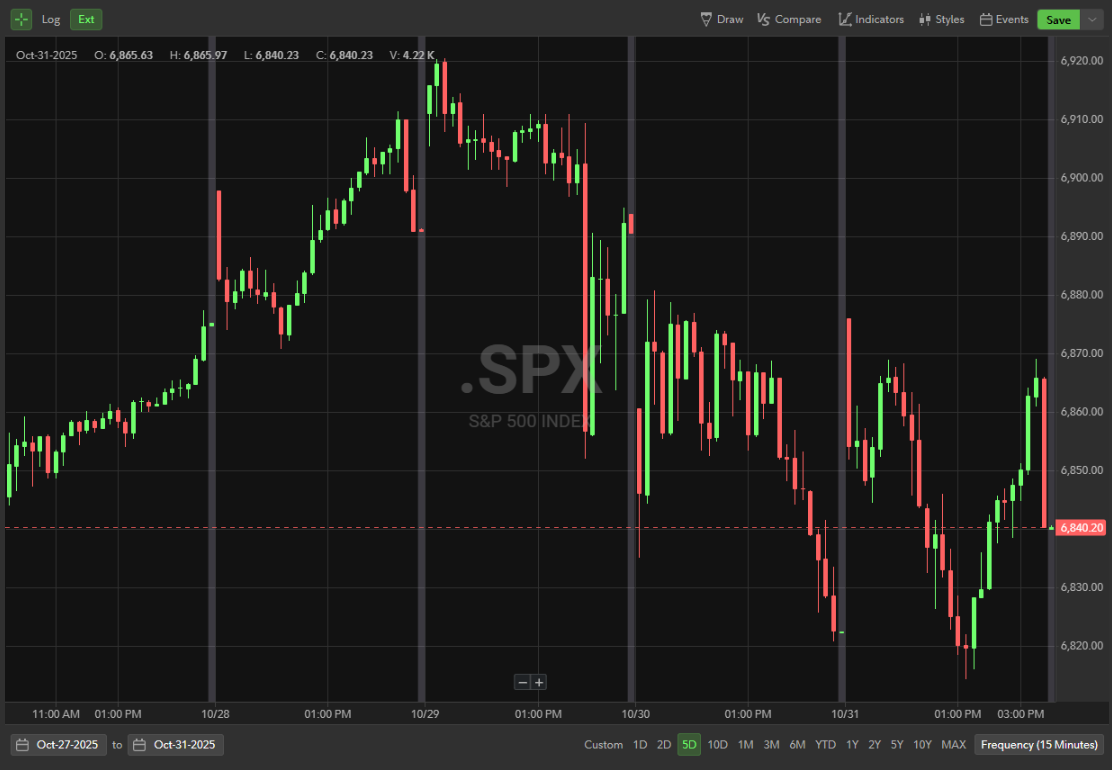Click the green Save button
The image size is (1112, 770).
point(1058,19)
